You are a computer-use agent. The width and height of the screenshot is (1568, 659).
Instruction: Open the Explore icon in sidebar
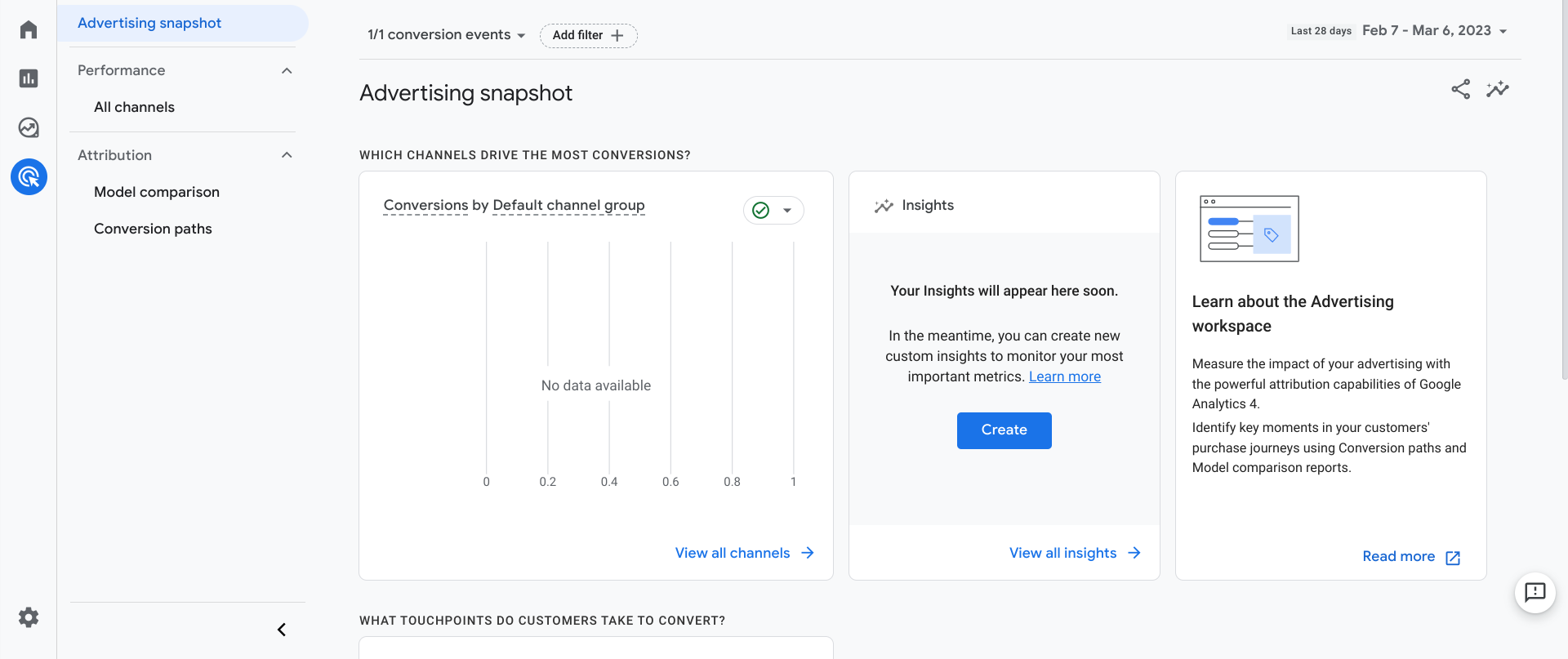coord(29,127)
